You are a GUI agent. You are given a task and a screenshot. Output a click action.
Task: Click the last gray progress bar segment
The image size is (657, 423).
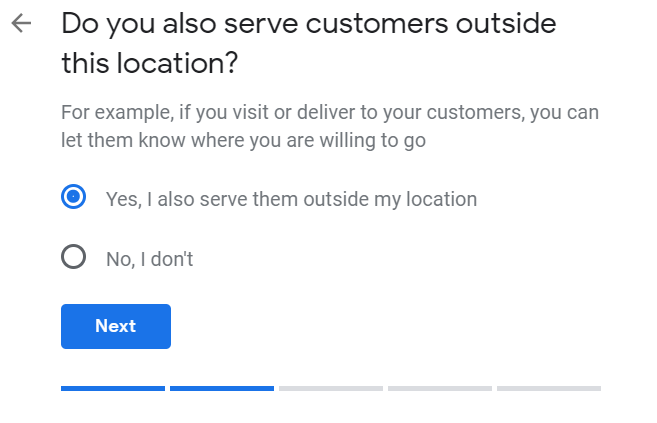tap(549, 389)
